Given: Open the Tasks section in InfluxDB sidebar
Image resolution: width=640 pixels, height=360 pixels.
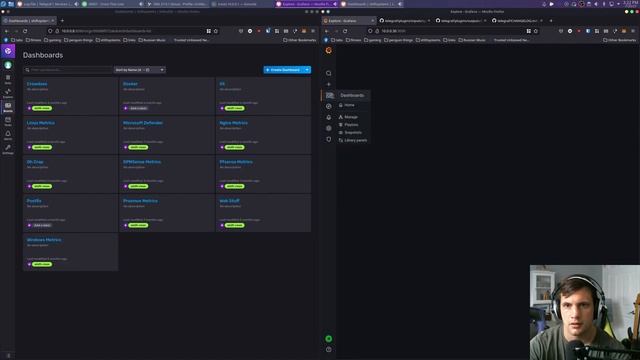Looking at the screenshot, I should tap(8, 121).
